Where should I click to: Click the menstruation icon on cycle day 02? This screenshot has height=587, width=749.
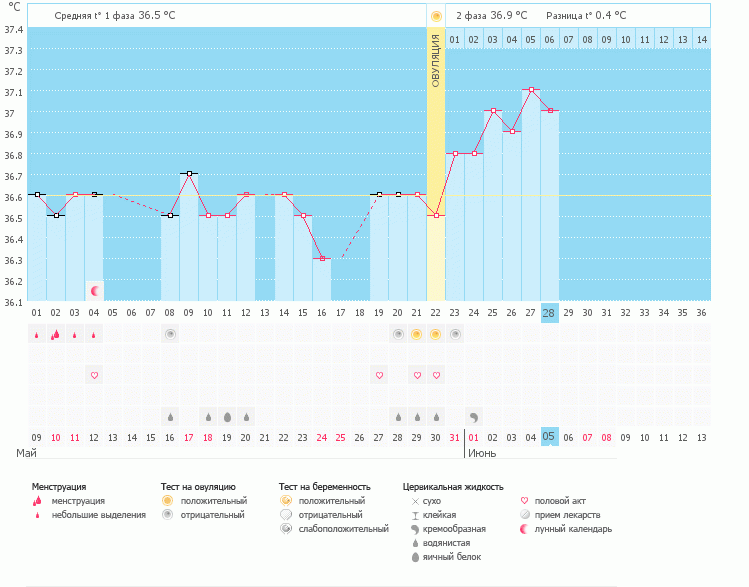coord(56,334)
